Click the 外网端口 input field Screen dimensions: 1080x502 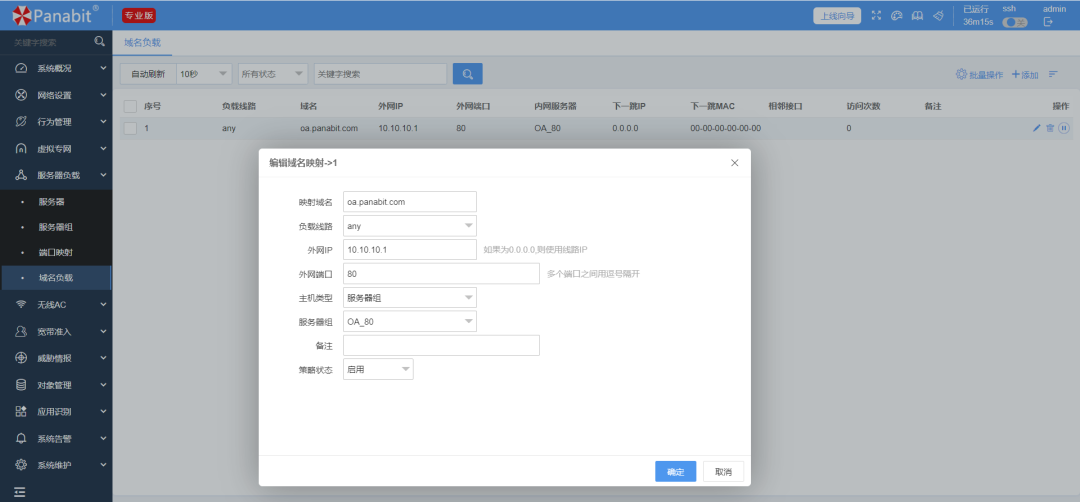point(441,273)
